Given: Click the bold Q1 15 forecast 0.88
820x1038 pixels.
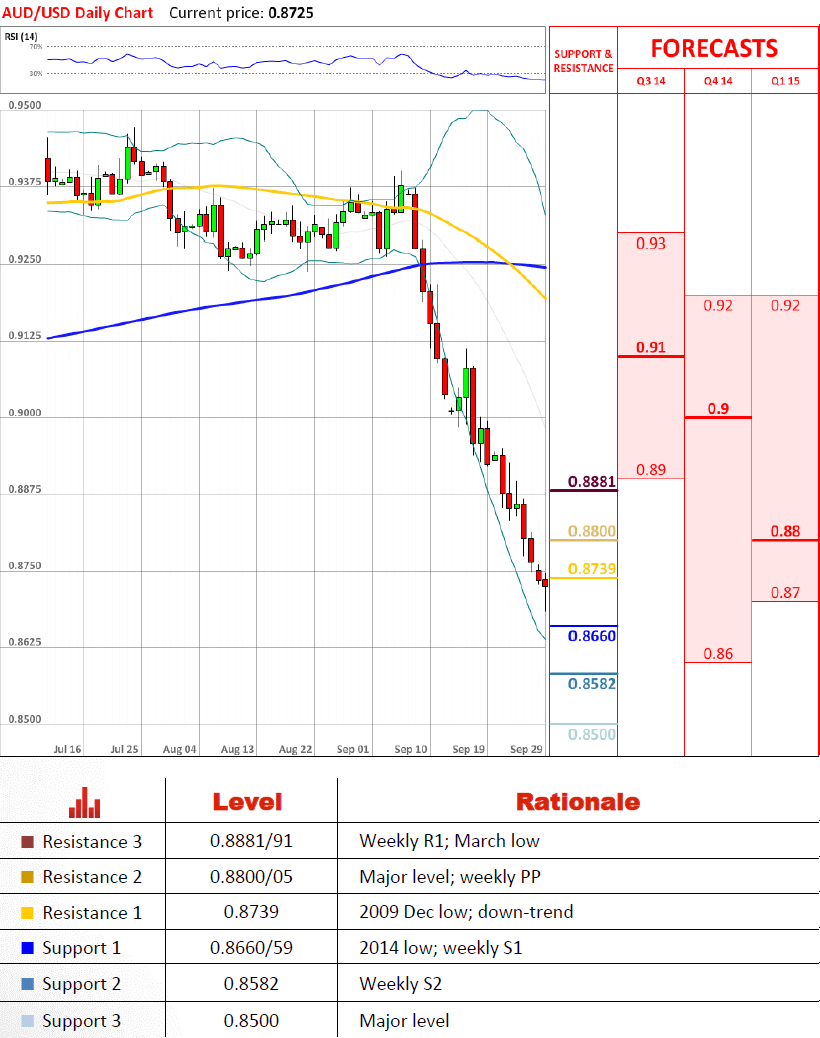Looking at the screenshot, I should pyautogui.click(x=785, y=531).
